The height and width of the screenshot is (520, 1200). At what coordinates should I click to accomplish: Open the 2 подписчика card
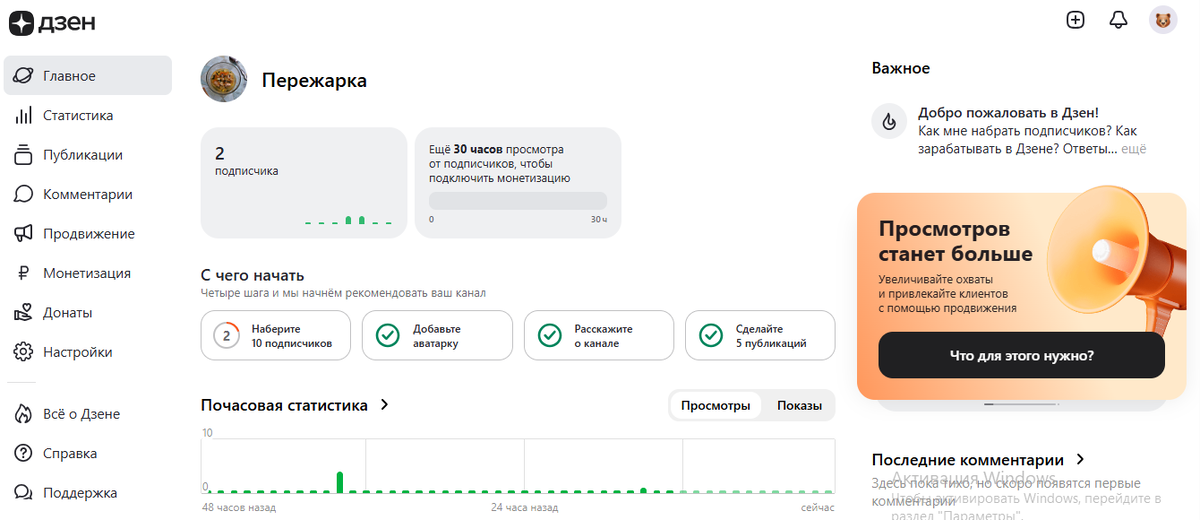click(x=304, y=183)
